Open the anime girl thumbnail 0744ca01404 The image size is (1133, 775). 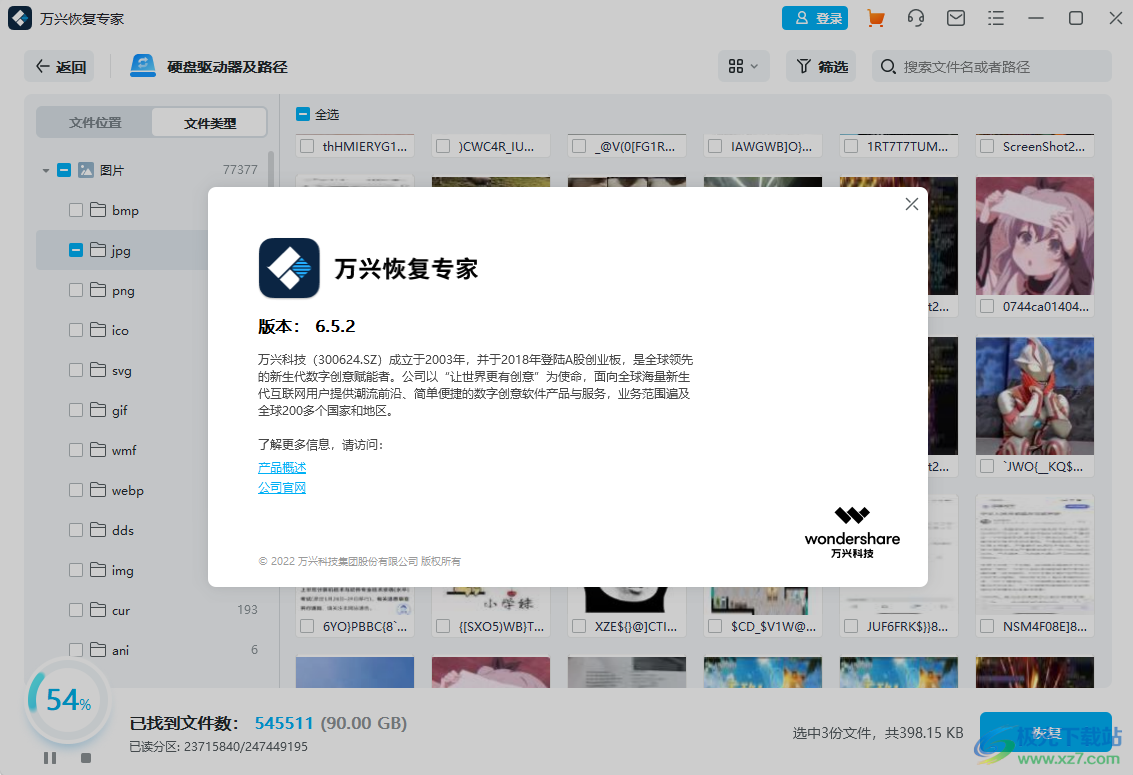point(1035,236)
